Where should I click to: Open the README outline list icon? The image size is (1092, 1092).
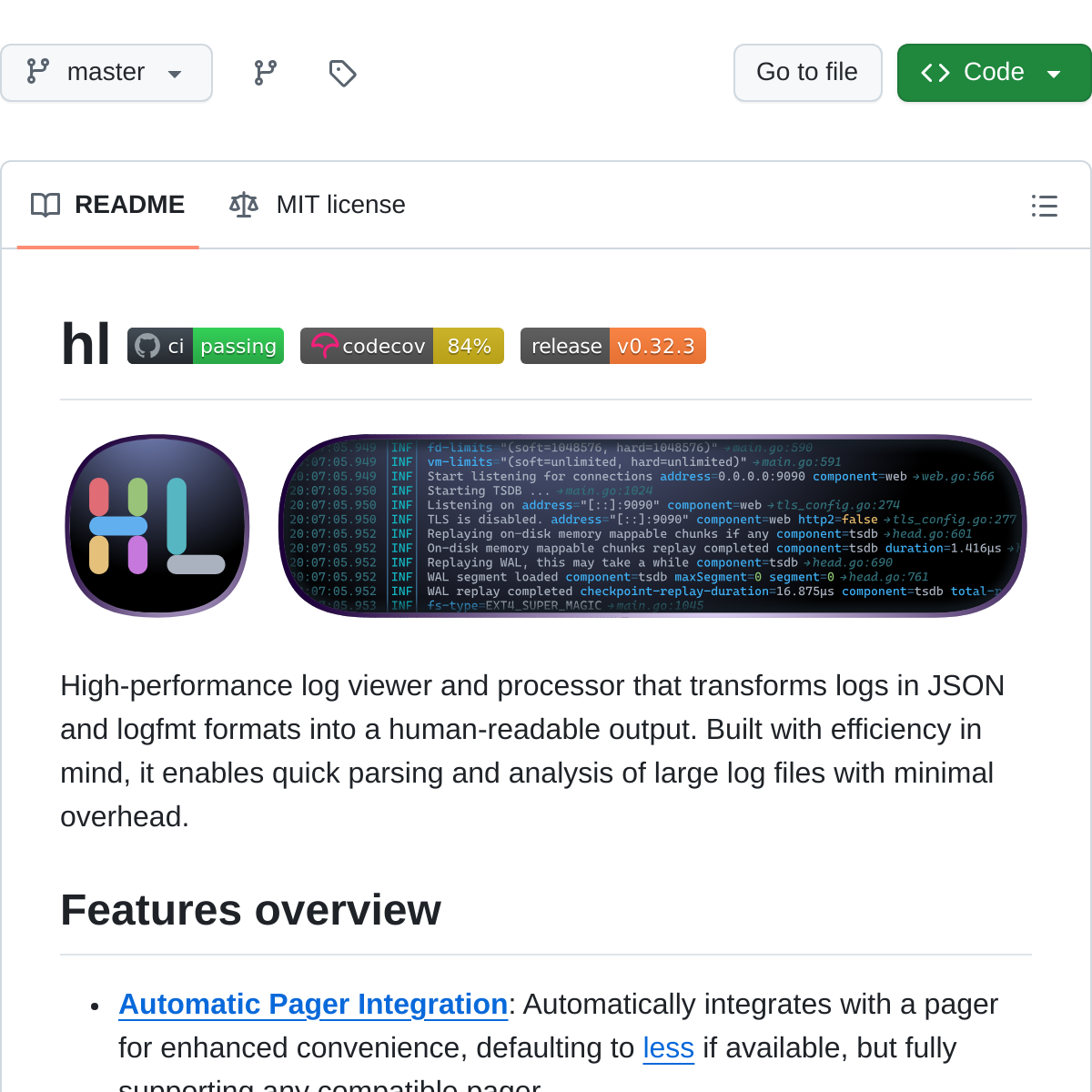tap(1044, 206)
